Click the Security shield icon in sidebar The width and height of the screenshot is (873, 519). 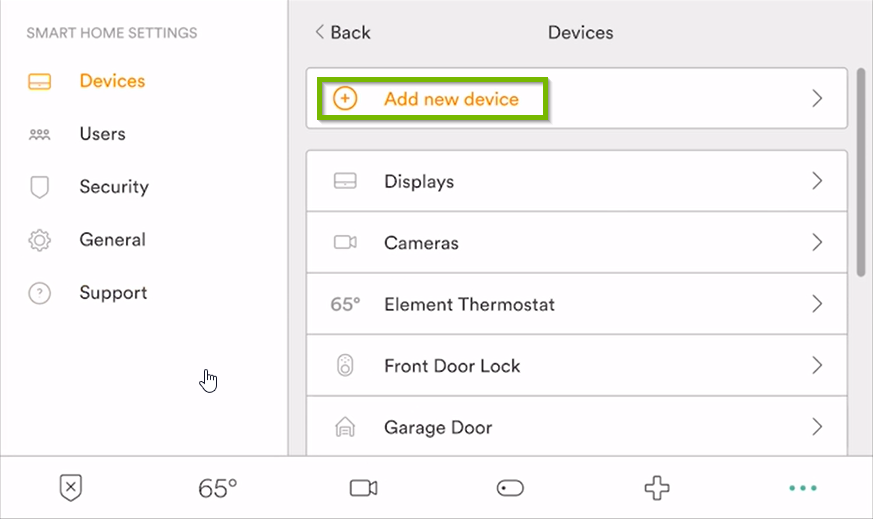coord(40,187)
